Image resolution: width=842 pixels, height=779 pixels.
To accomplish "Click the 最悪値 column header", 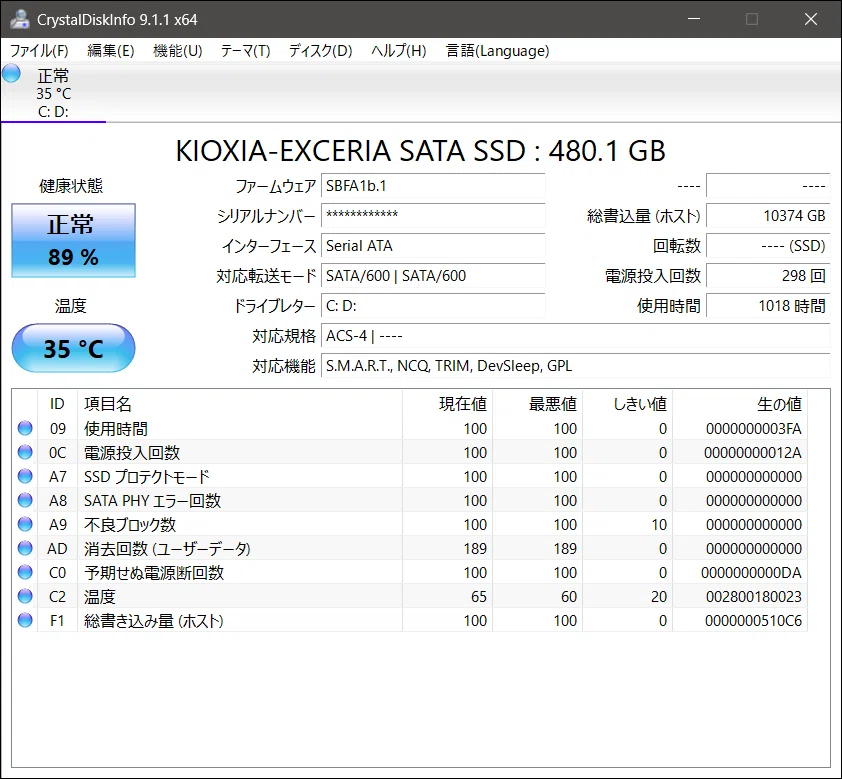I will pos(538,404).
